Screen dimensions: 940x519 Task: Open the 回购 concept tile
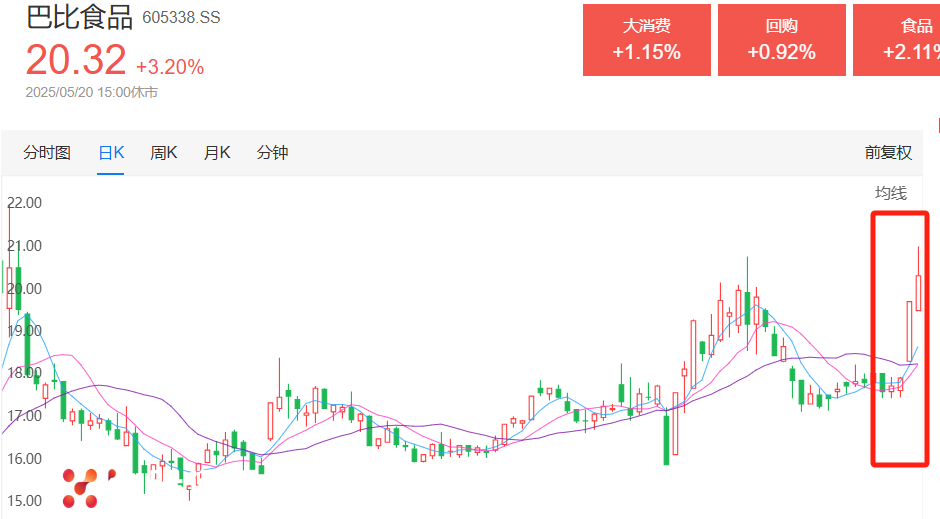coord(781,40)
